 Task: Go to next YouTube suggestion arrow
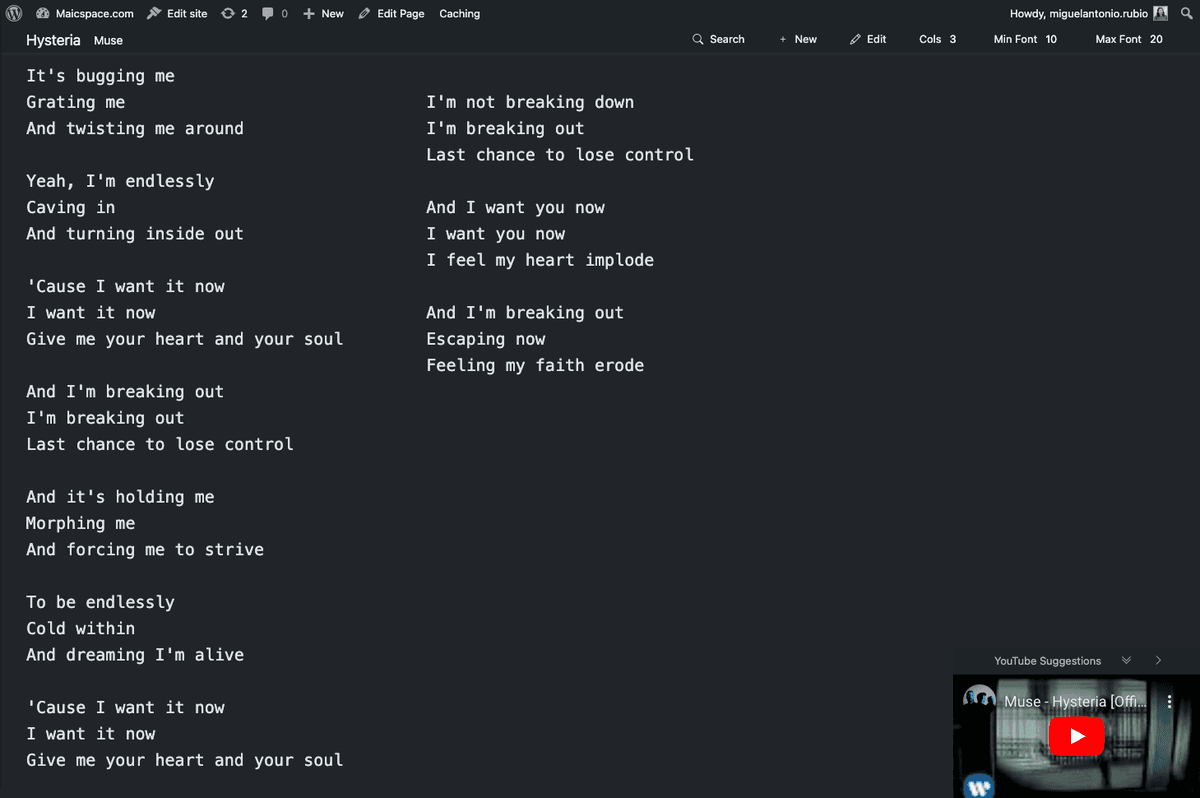[x=1158, y=660]
